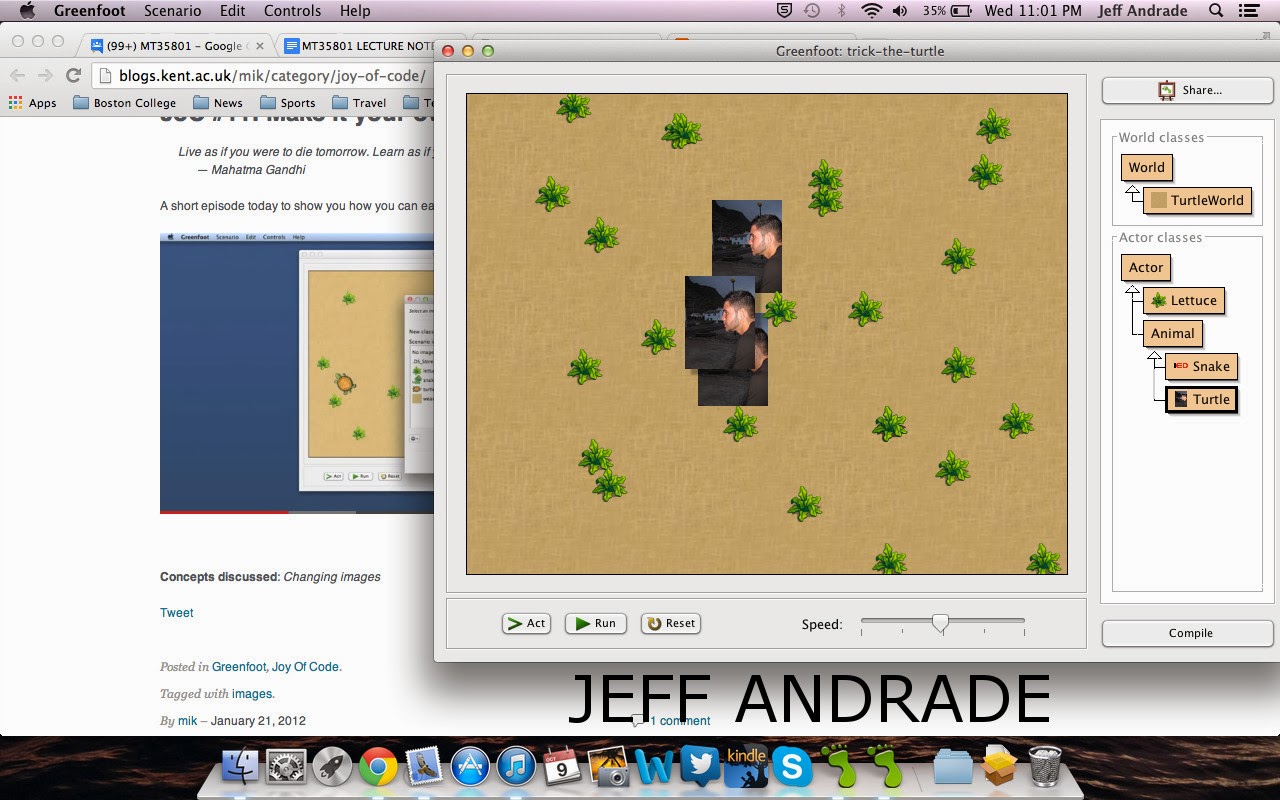
Task: Click the battery 35% indicator
Action: pyautogui.click(x=947, y=11)
